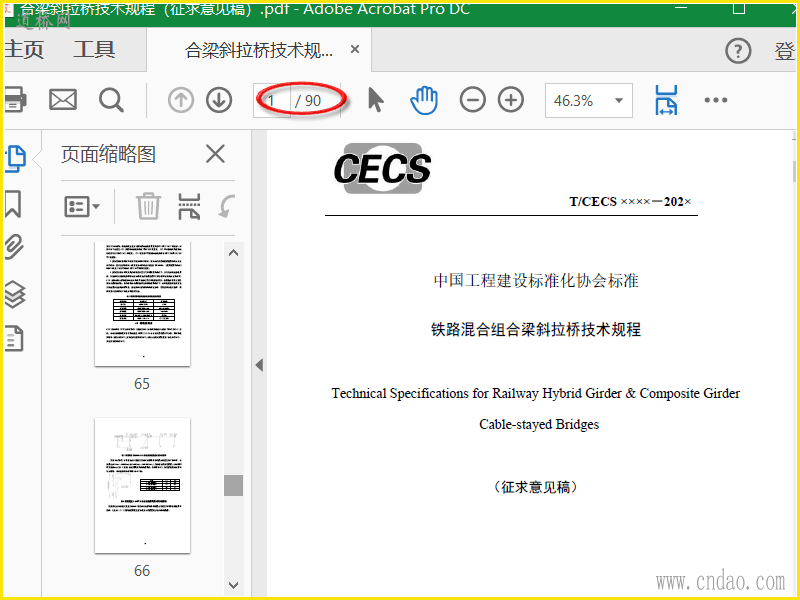
Task: Click the Cable-stayed Bridges text line
Action: [x=539, y=424]
